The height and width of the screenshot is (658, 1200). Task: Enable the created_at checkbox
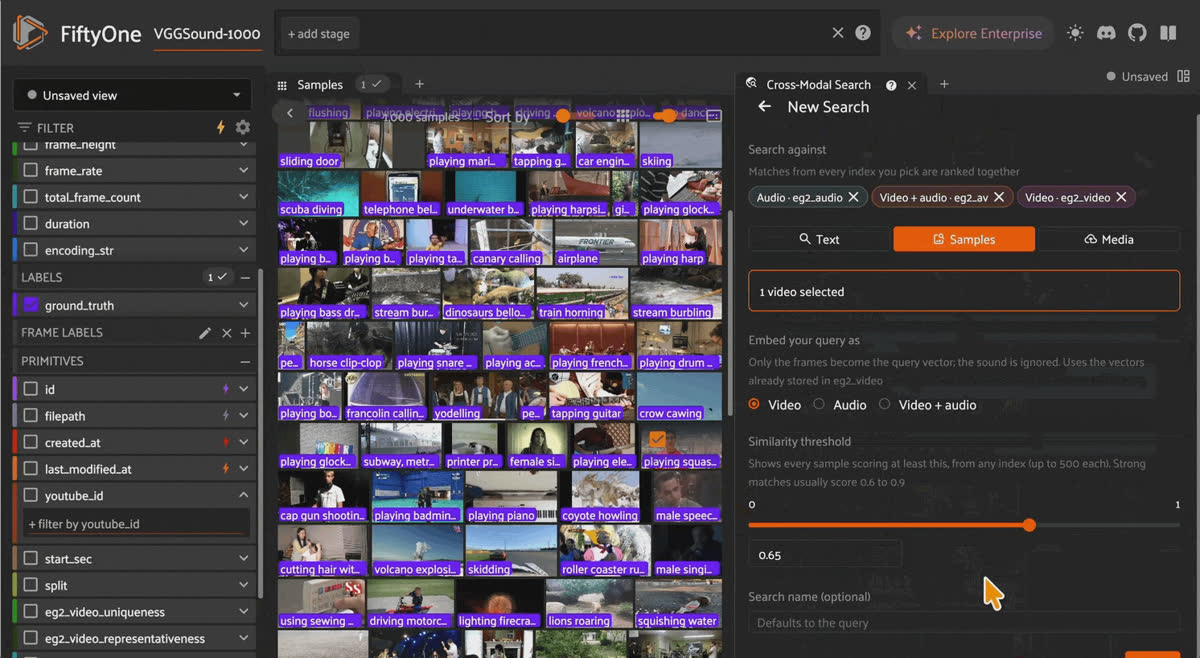[x=30, y=442]
